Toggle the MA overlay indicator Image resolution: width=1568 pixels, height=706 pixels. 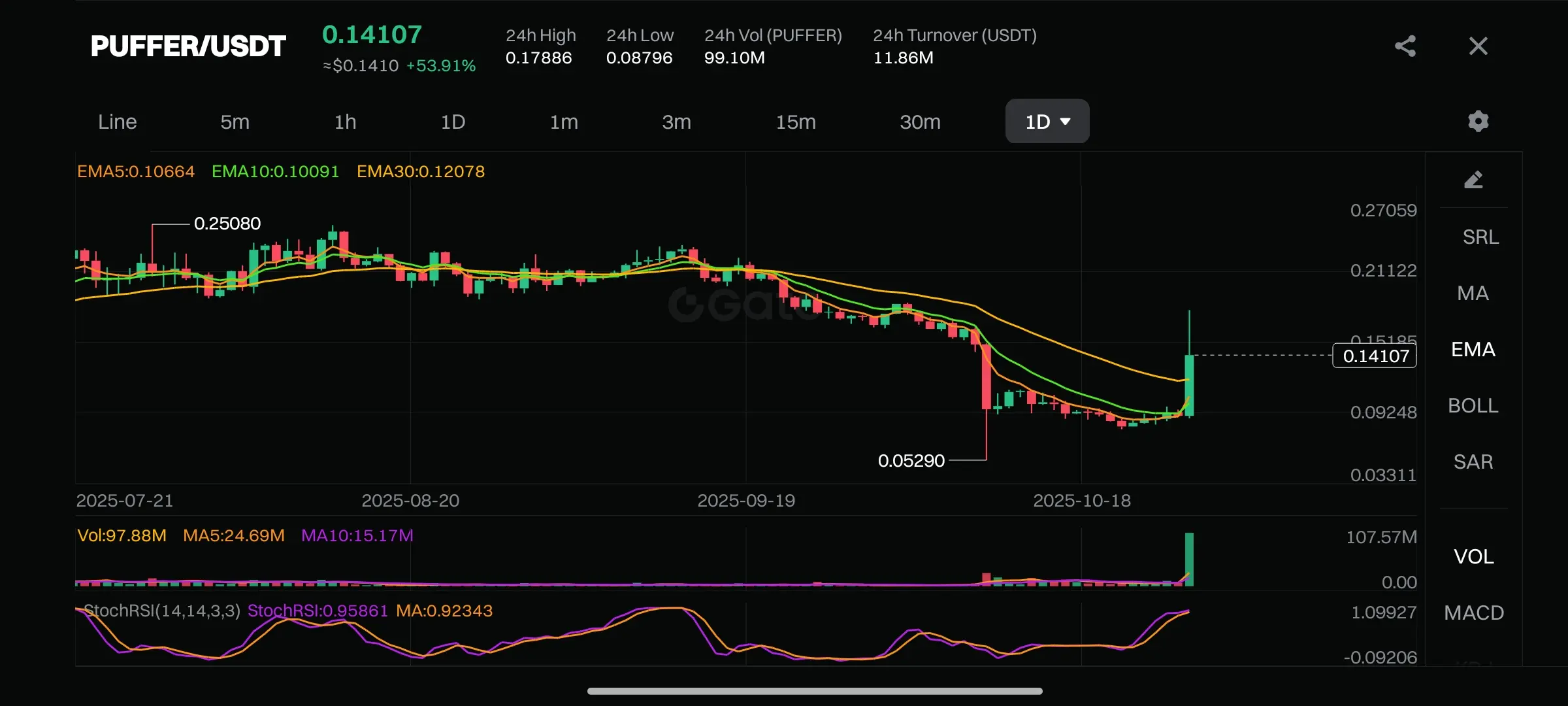coord(1473,293)
